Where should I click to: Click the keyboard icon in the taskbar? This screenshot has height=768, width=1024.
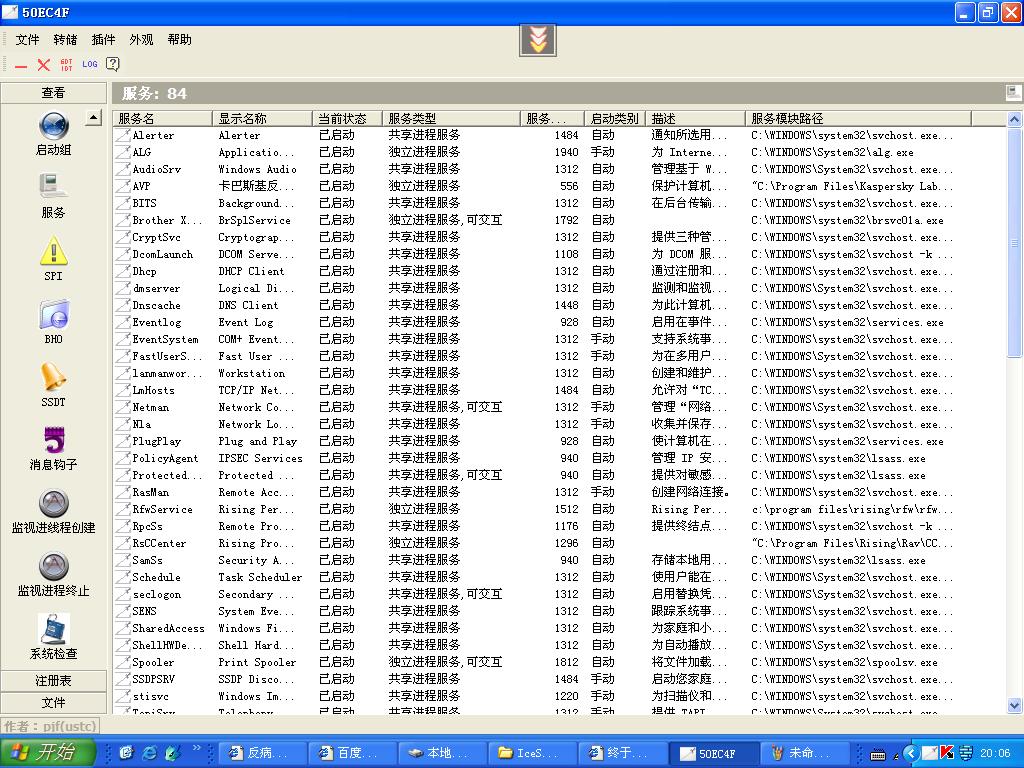point(878,755)
